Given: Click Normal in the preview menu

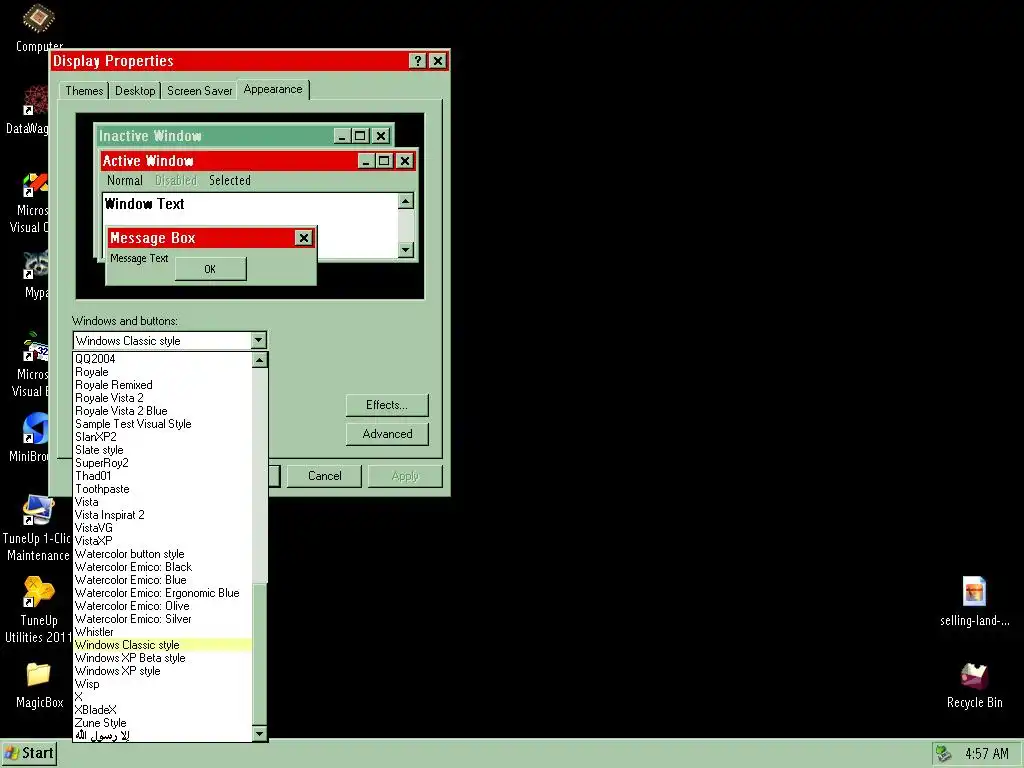Looking at the screenshot, I should pyautogui.click(x=125, y=180).
